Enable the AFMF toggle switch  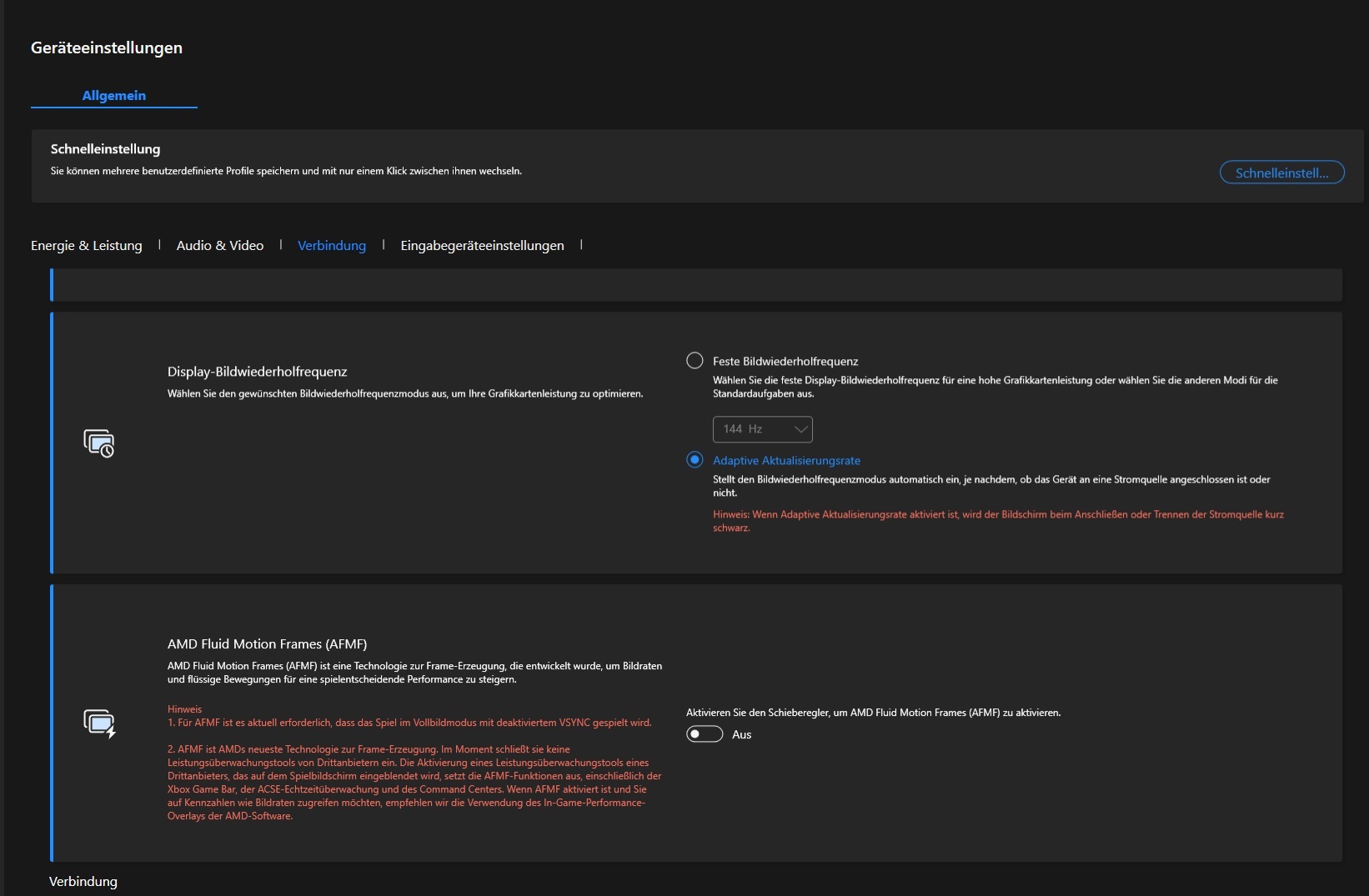(x=705, y=734)
